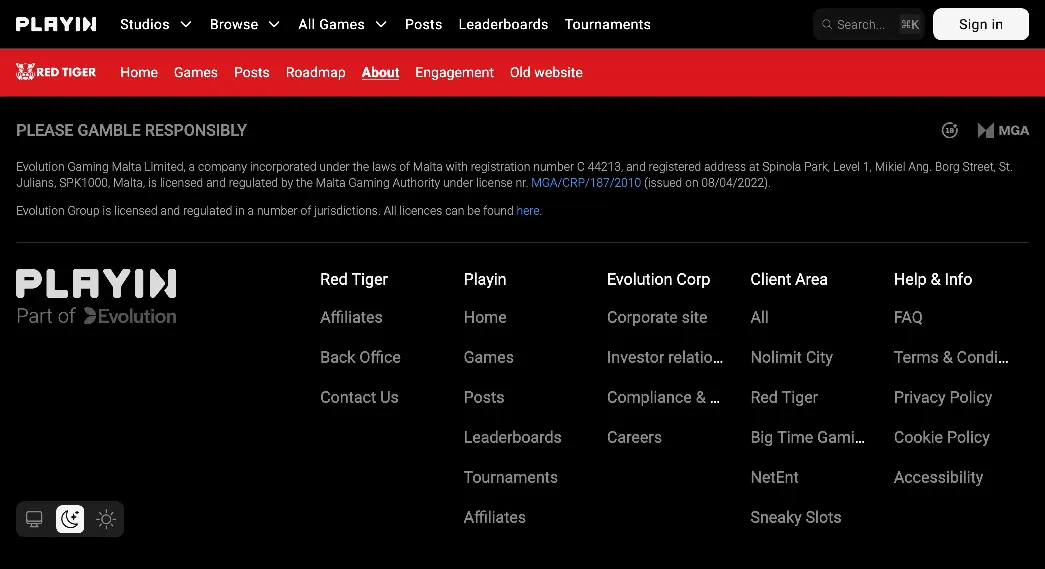
Task: Select system theme monitor icon
Action: pos(34,519)
